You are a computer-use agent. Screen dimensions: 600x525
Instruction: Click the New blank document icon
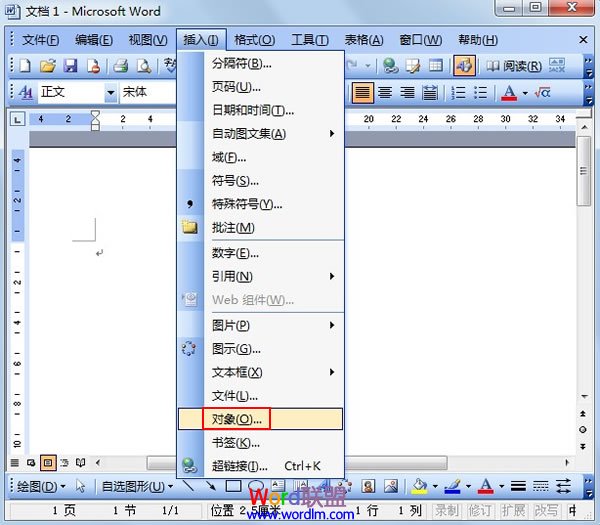tap(25, 66)
